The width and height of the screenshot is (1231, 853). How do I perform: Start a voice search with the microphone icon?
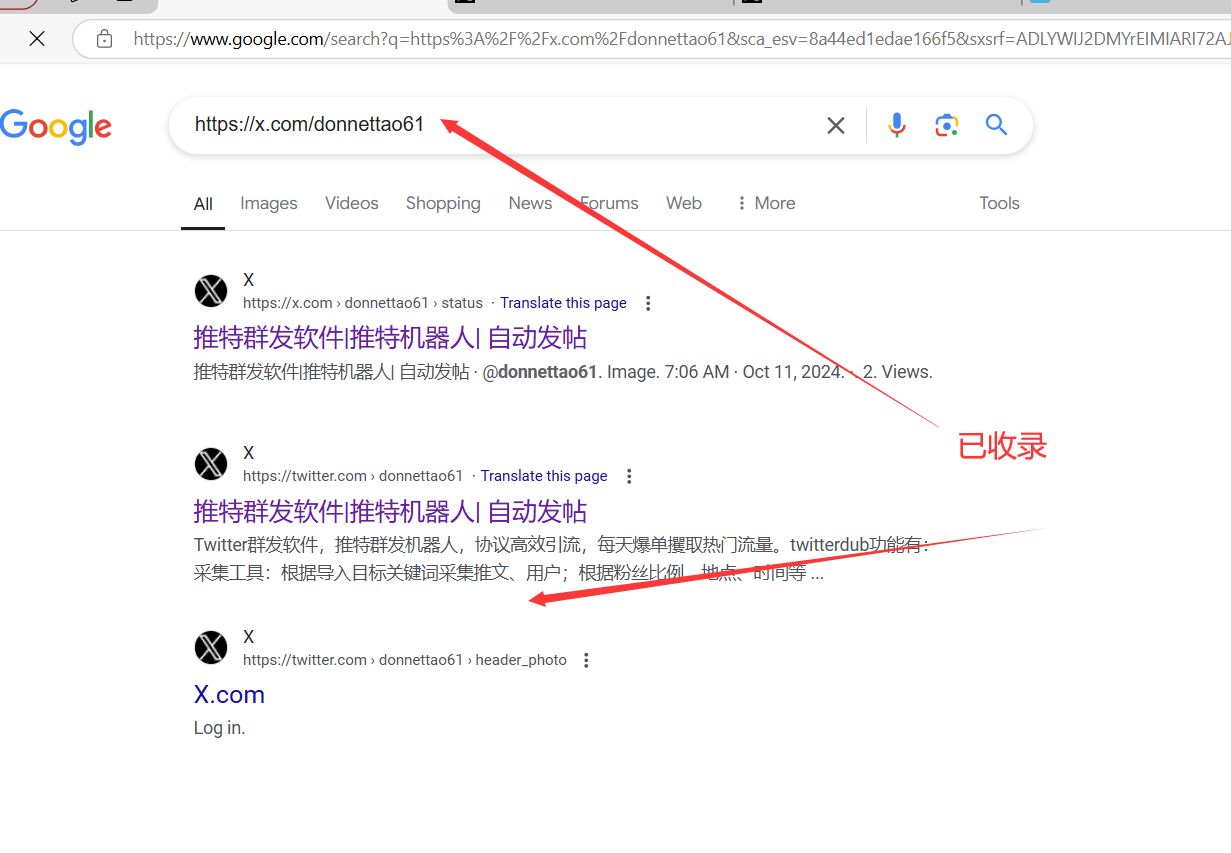point(896,125)
